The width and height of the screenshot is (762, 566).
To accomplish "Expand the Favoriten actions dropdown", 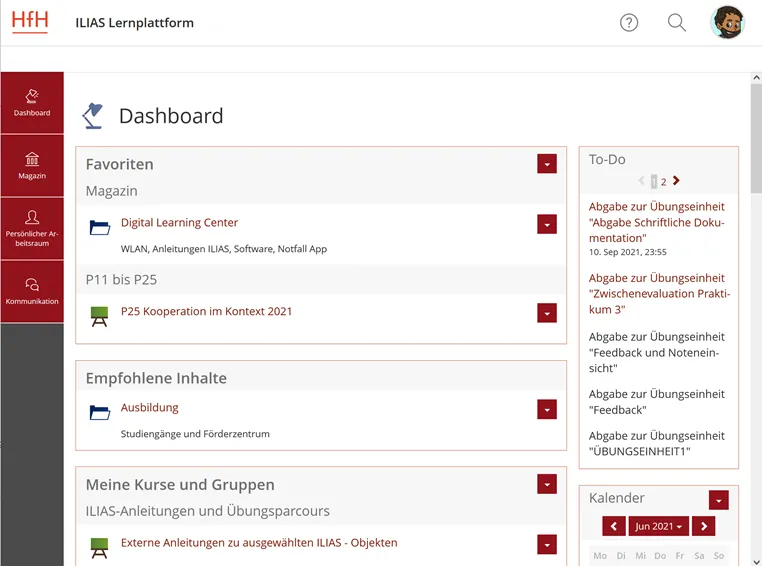I will (x=547, y=164).
